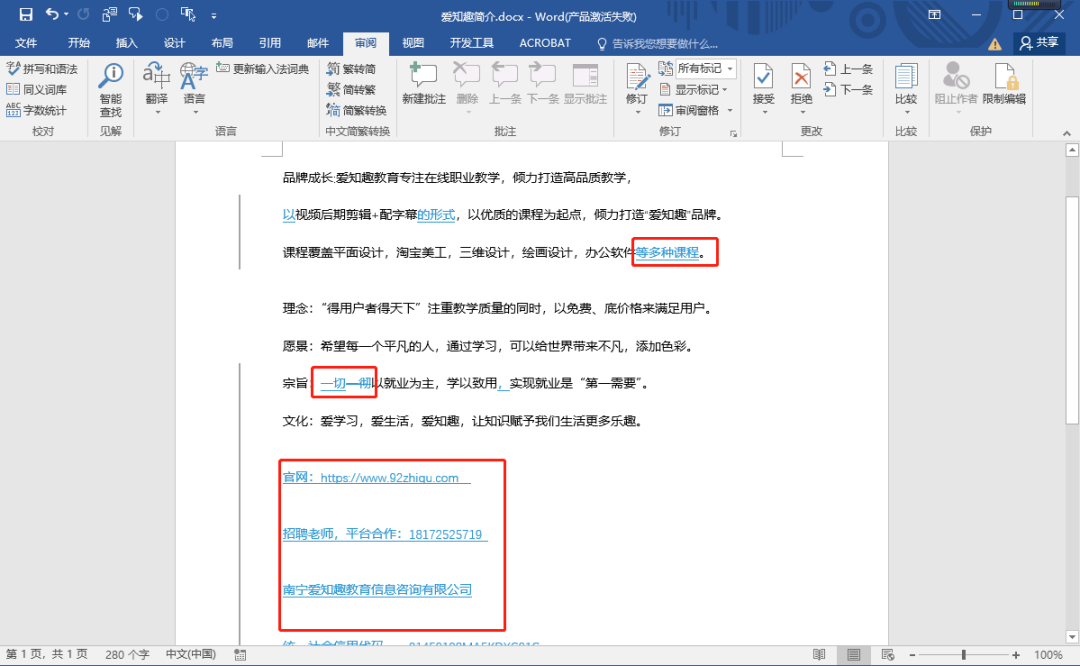This screenshot has height=666, width=1080.
Task: Switch to Print Layout view
Action: 853,654
